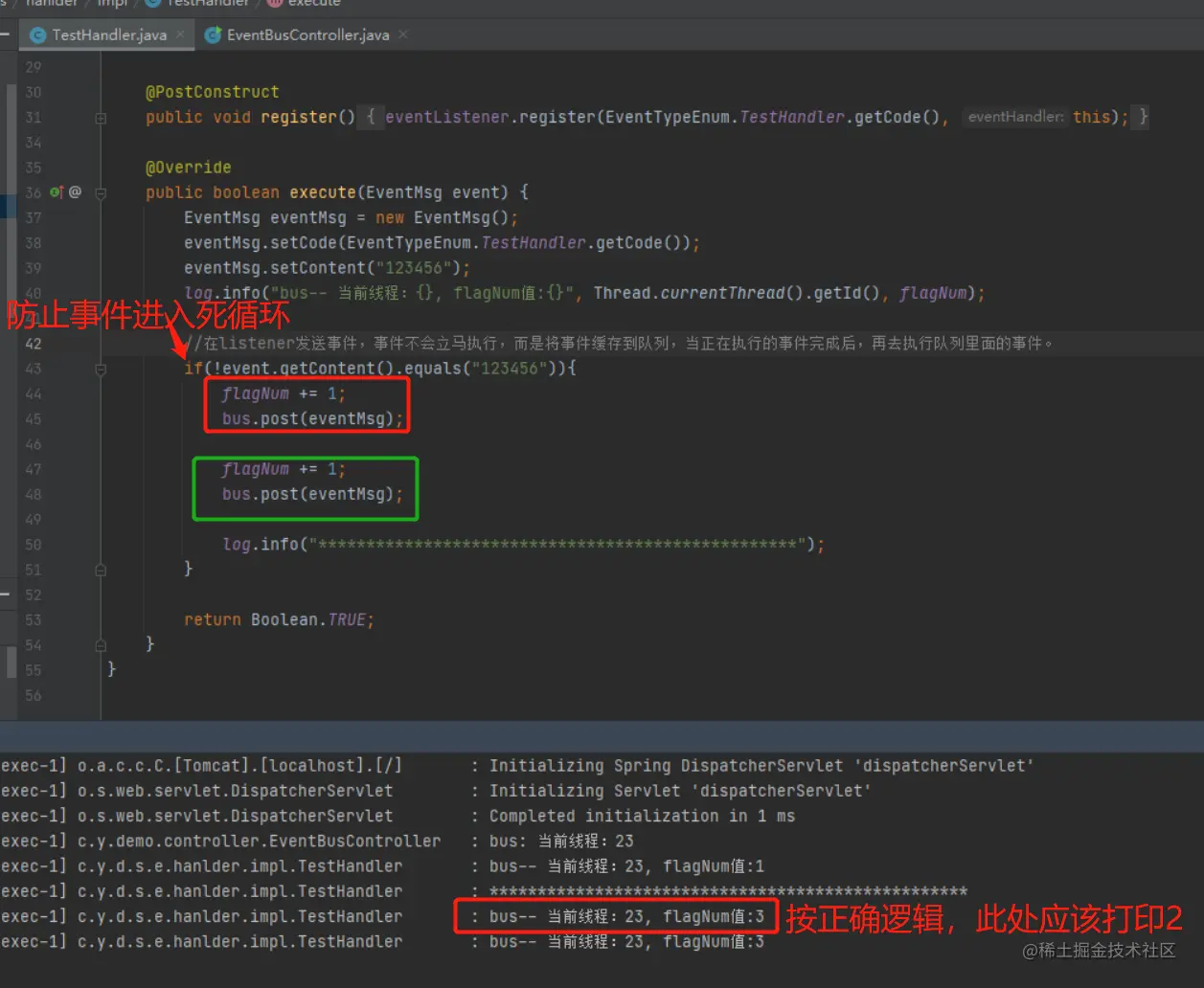1204x988 pixels.
Task: Click the implements-method gutter icon on line 36
Action: pos(57,192)
